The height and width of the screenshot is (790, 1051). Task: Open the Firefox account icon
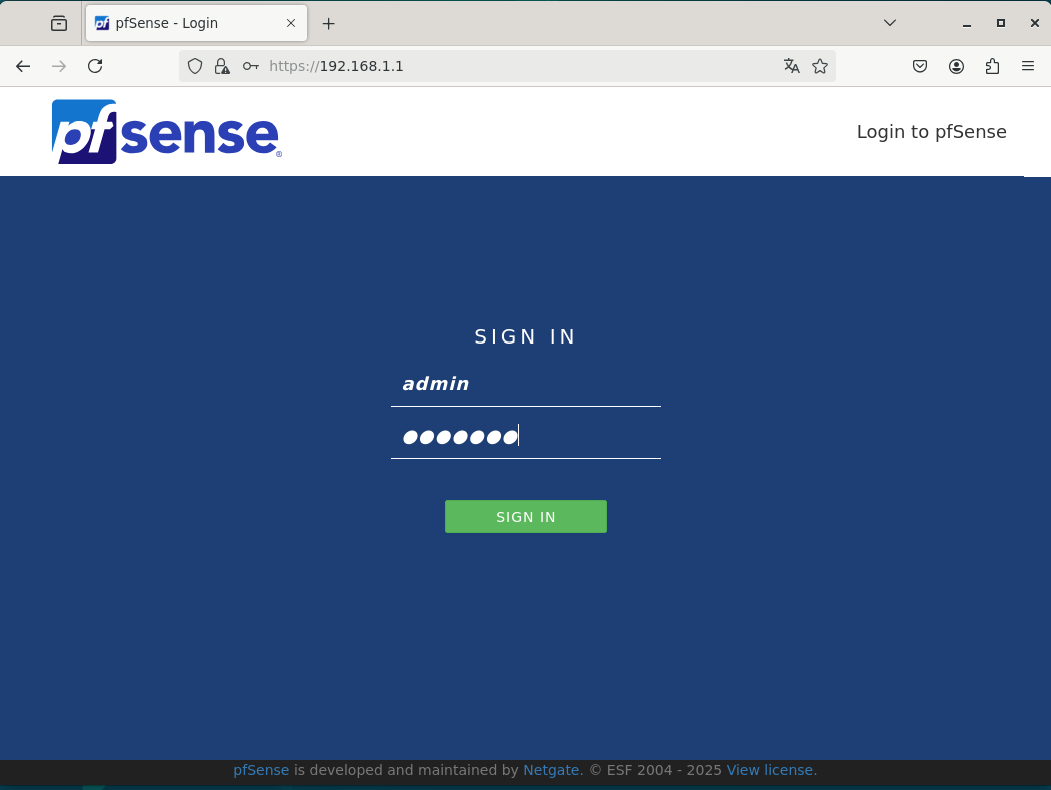(x=956, y=66)
